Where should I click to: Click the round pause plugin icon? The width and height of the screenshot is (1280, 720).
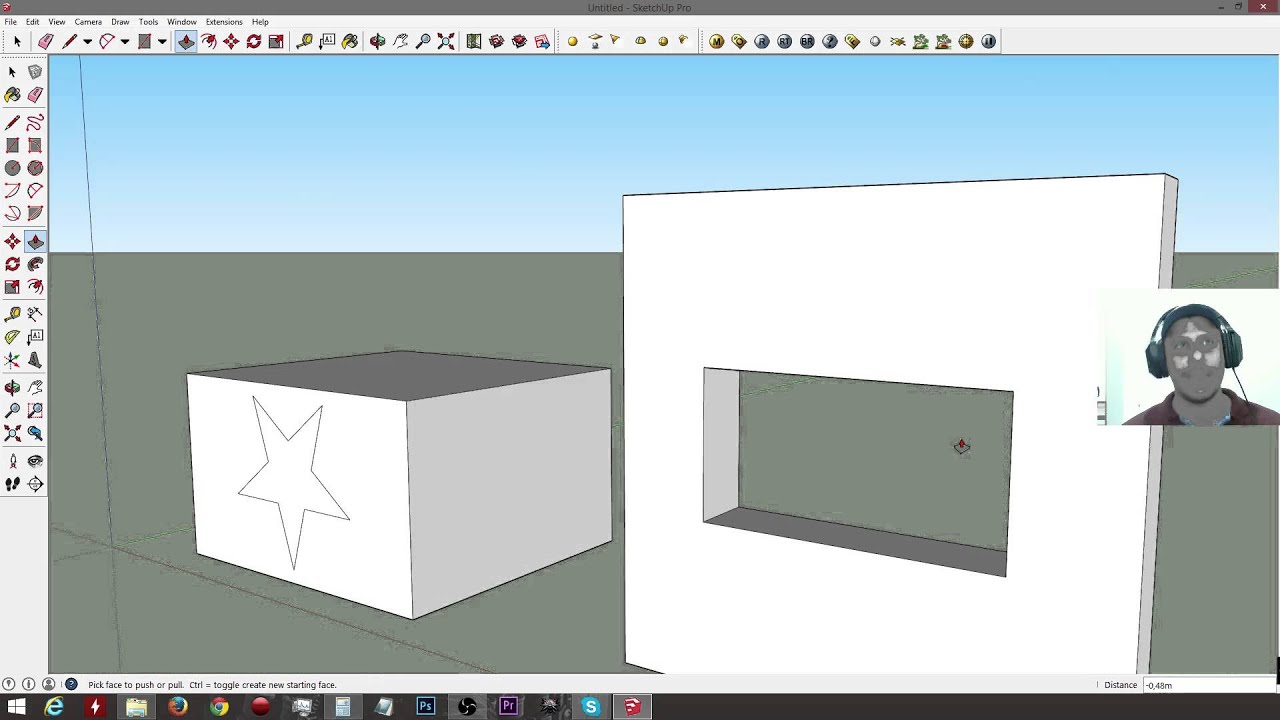click(988, 41)
